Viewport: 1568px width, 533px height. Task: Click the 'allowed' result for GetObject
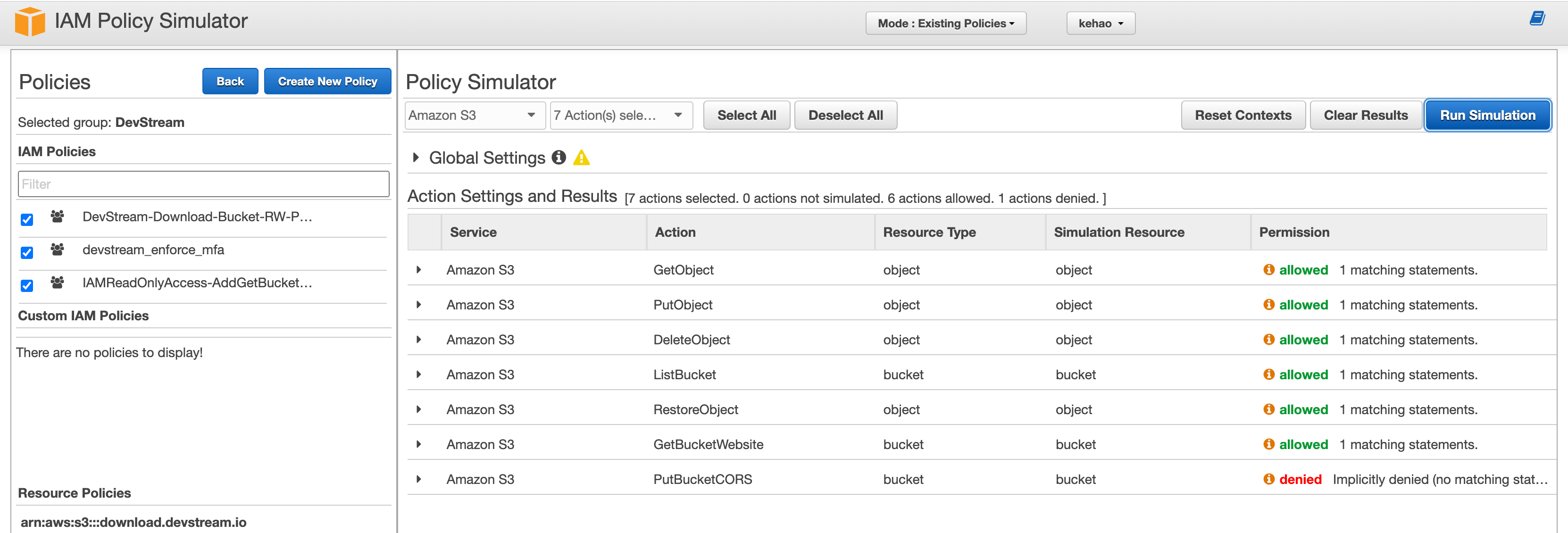(x=1303, y=269)
